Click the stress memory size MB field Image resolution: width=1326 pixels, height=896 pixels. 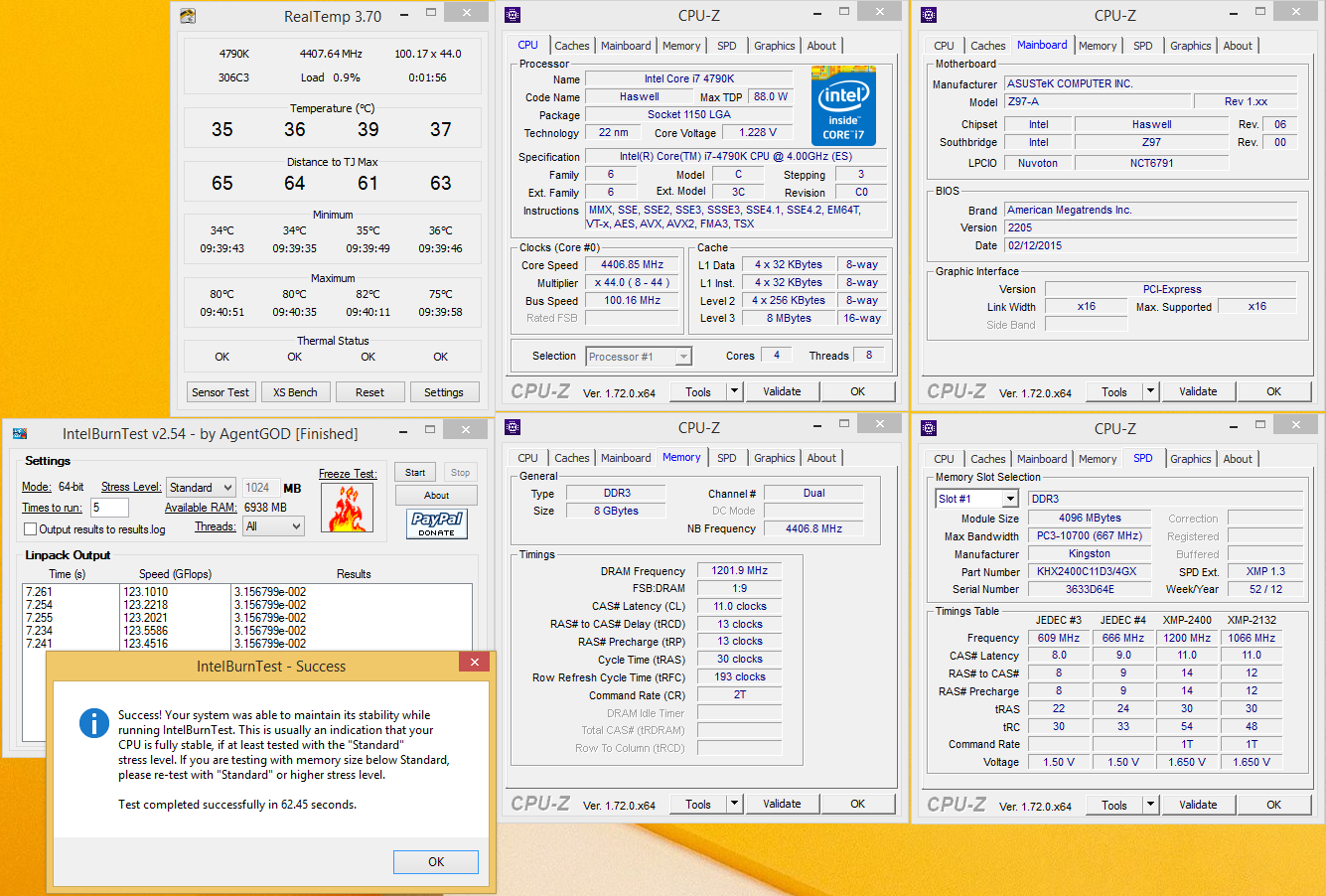coord(260,488)
